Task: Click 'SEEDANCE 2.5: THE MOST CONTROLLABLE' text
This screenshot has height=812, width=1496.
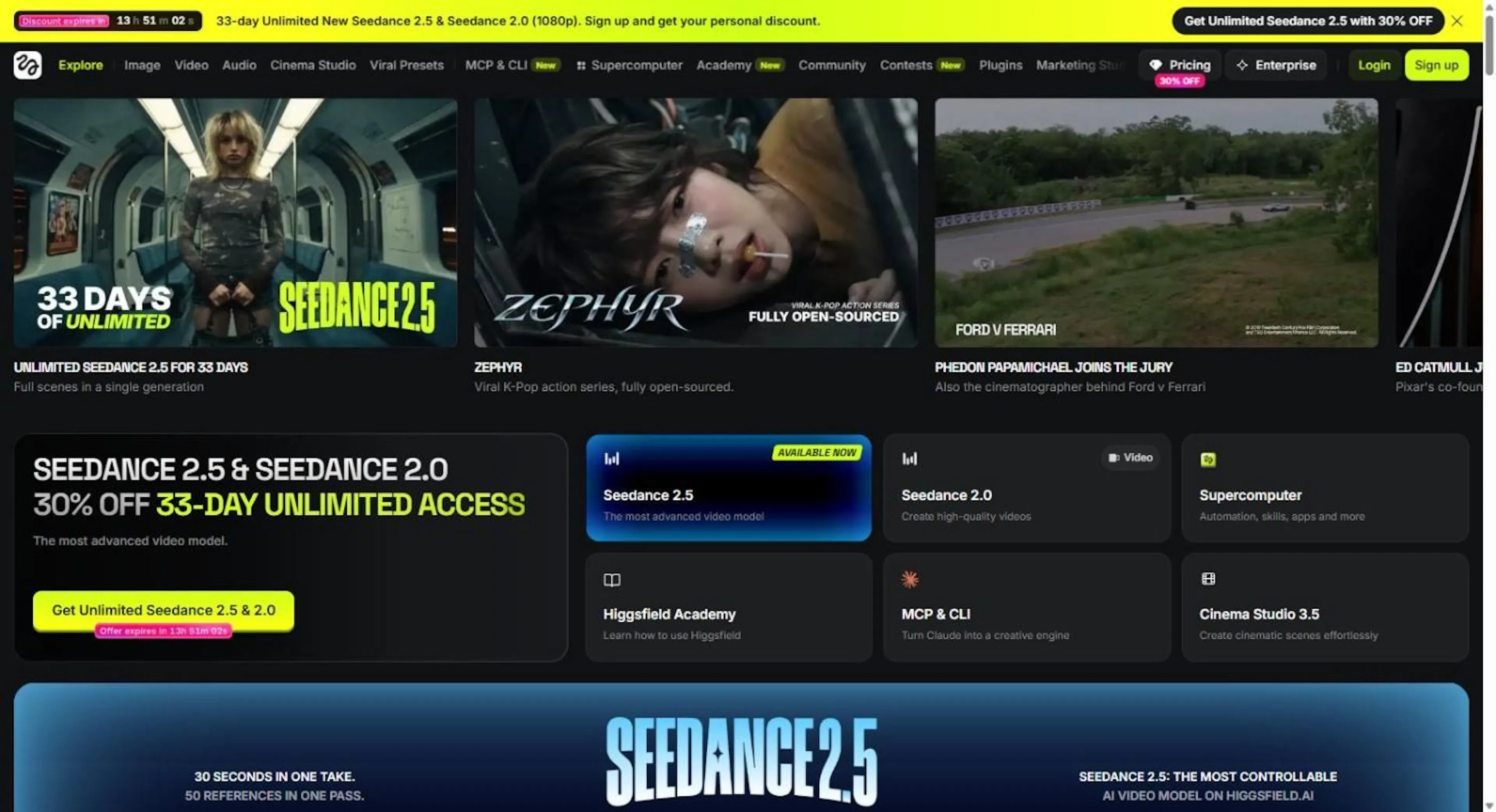Action: [x=1208, y=777]
